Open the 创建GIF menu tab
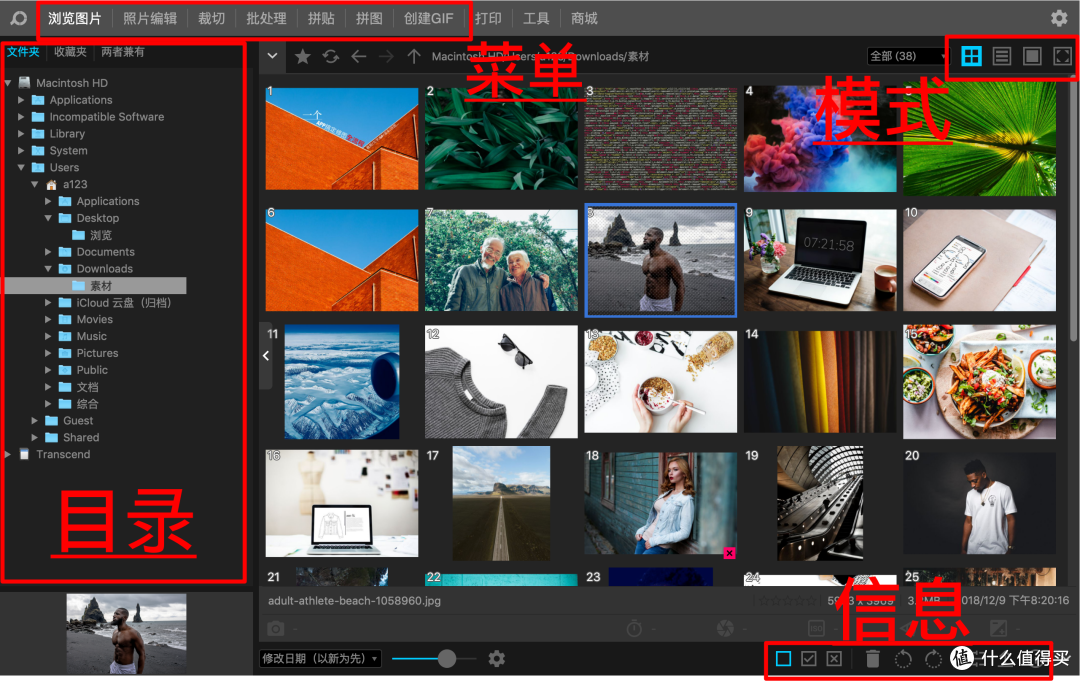1080x681 pixels. [428, 19]
